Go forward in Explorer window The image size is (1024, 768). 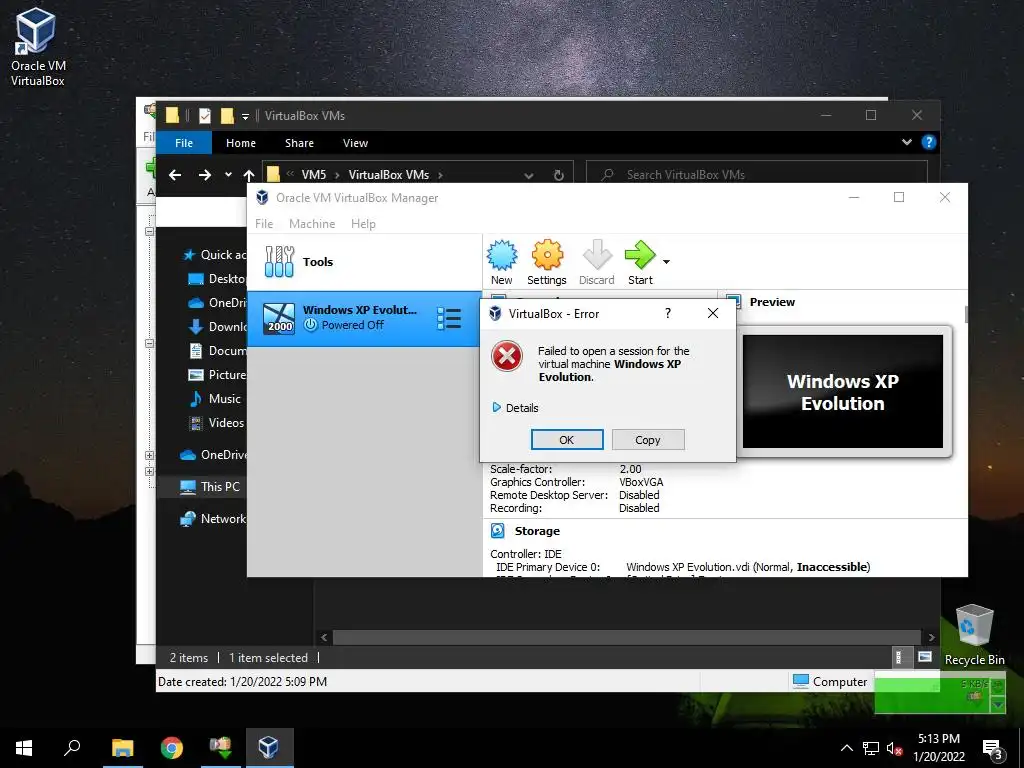click(x=205, y=174)
